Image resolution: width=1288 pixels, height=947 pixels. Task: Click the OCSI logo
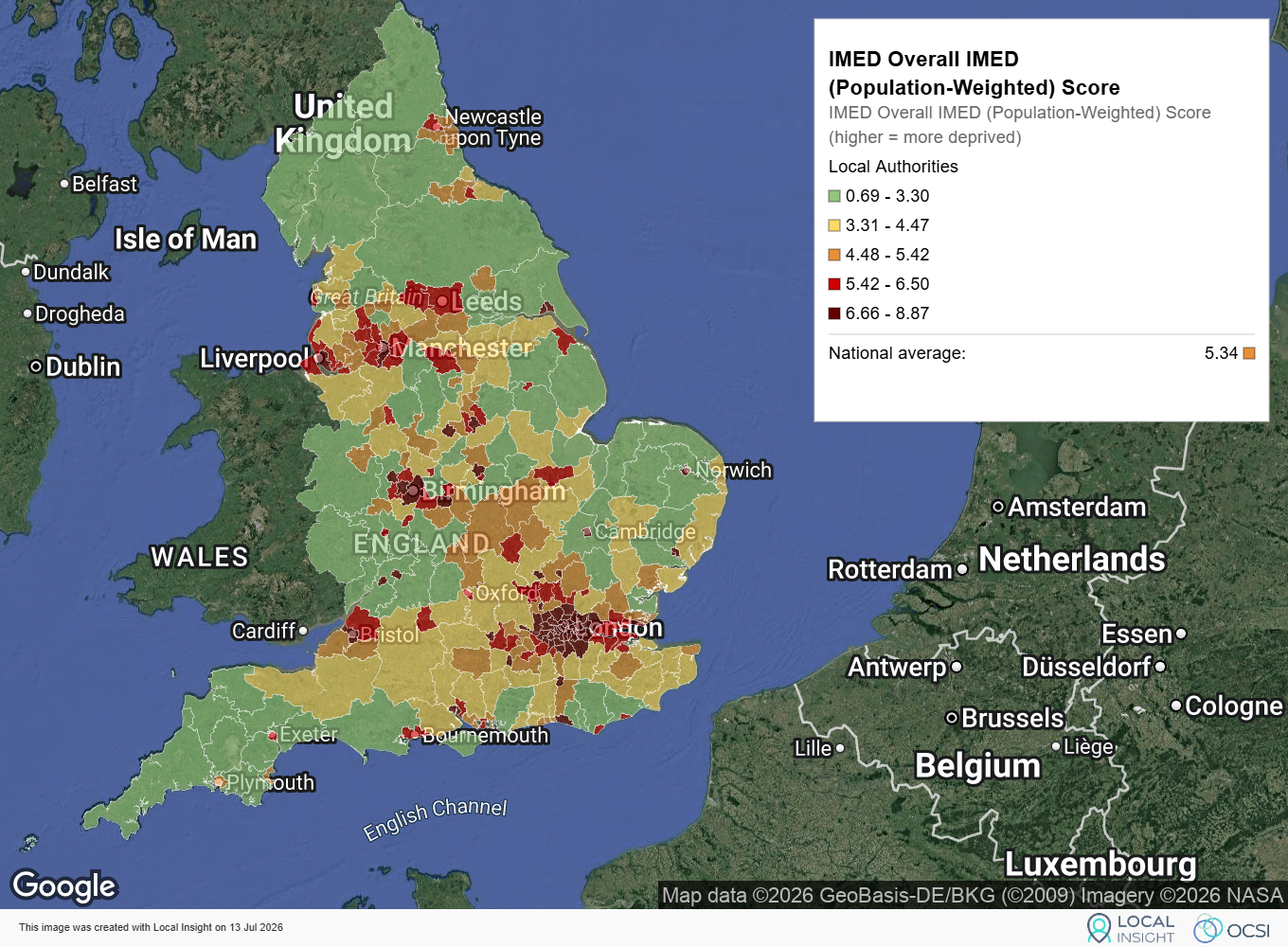click(x=1231, y=930)
